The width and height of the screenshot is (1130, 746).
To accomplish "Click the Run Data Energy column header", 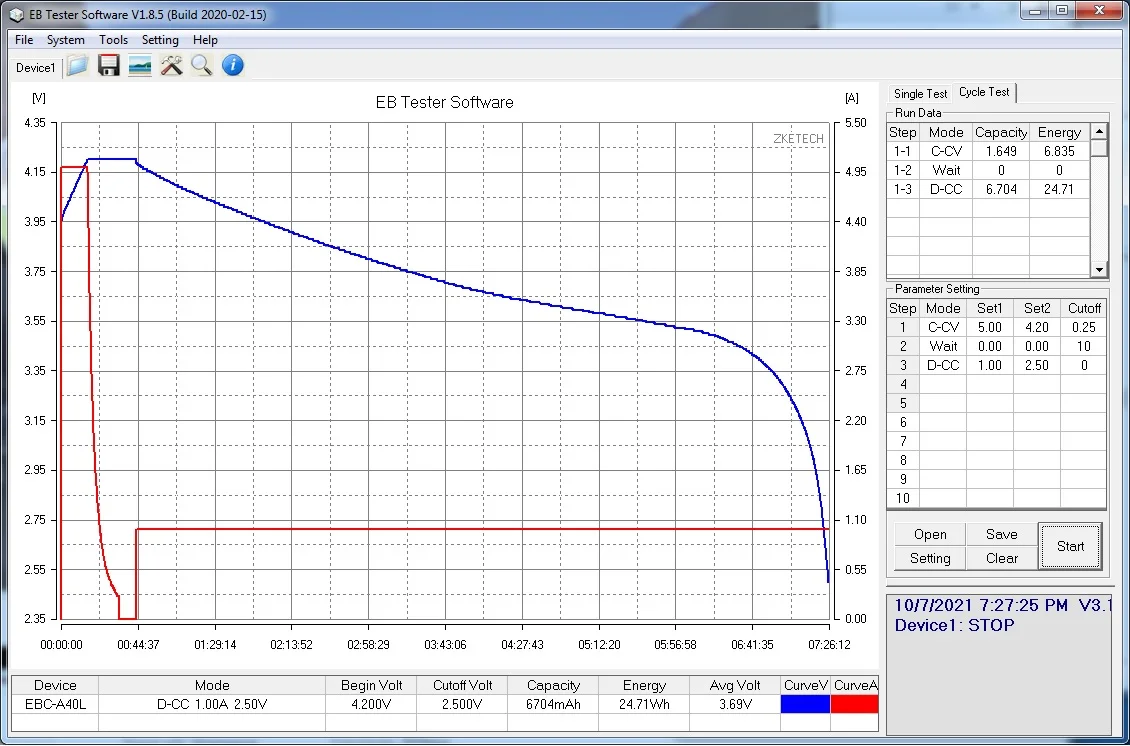I will point(1059,133).
